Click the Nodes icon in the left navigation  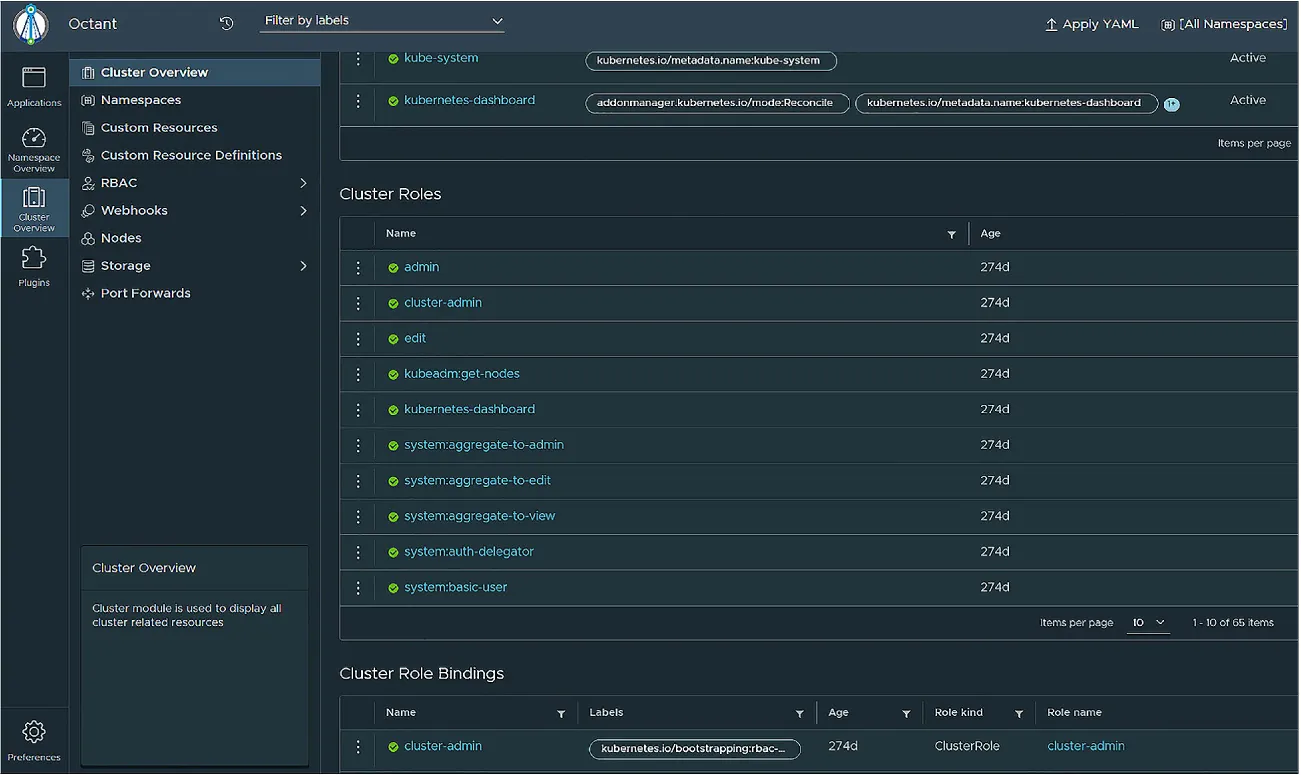(87, 238)
